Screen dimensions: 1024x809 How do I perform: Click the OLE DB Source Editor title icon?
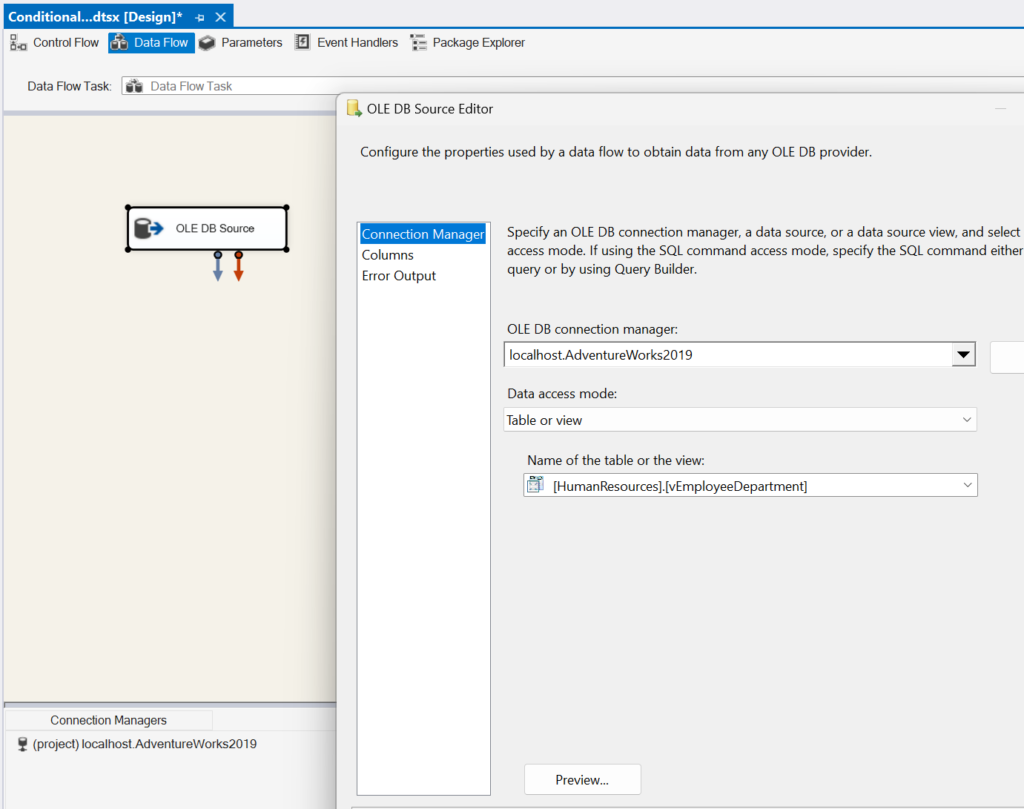click(353, 109)
